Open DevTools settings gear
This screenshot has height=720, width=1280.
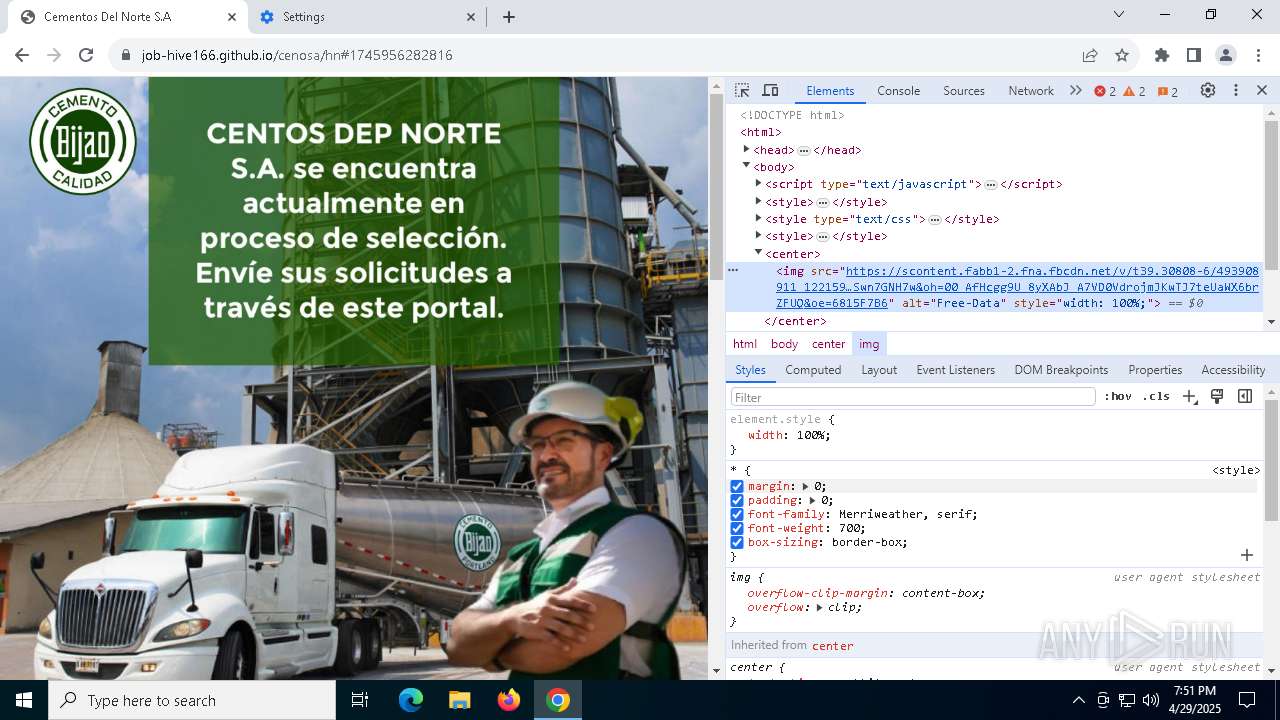1208,90
